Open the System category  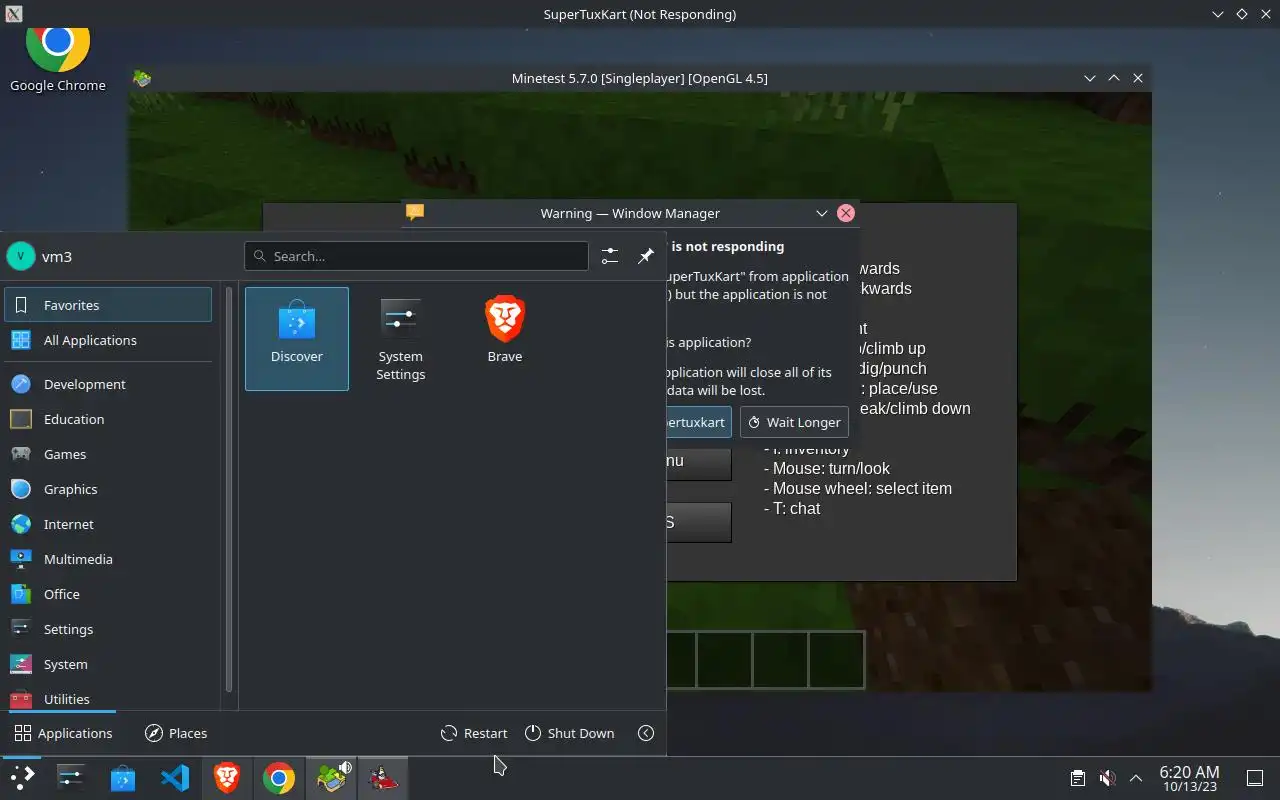[x=108, y=664]
